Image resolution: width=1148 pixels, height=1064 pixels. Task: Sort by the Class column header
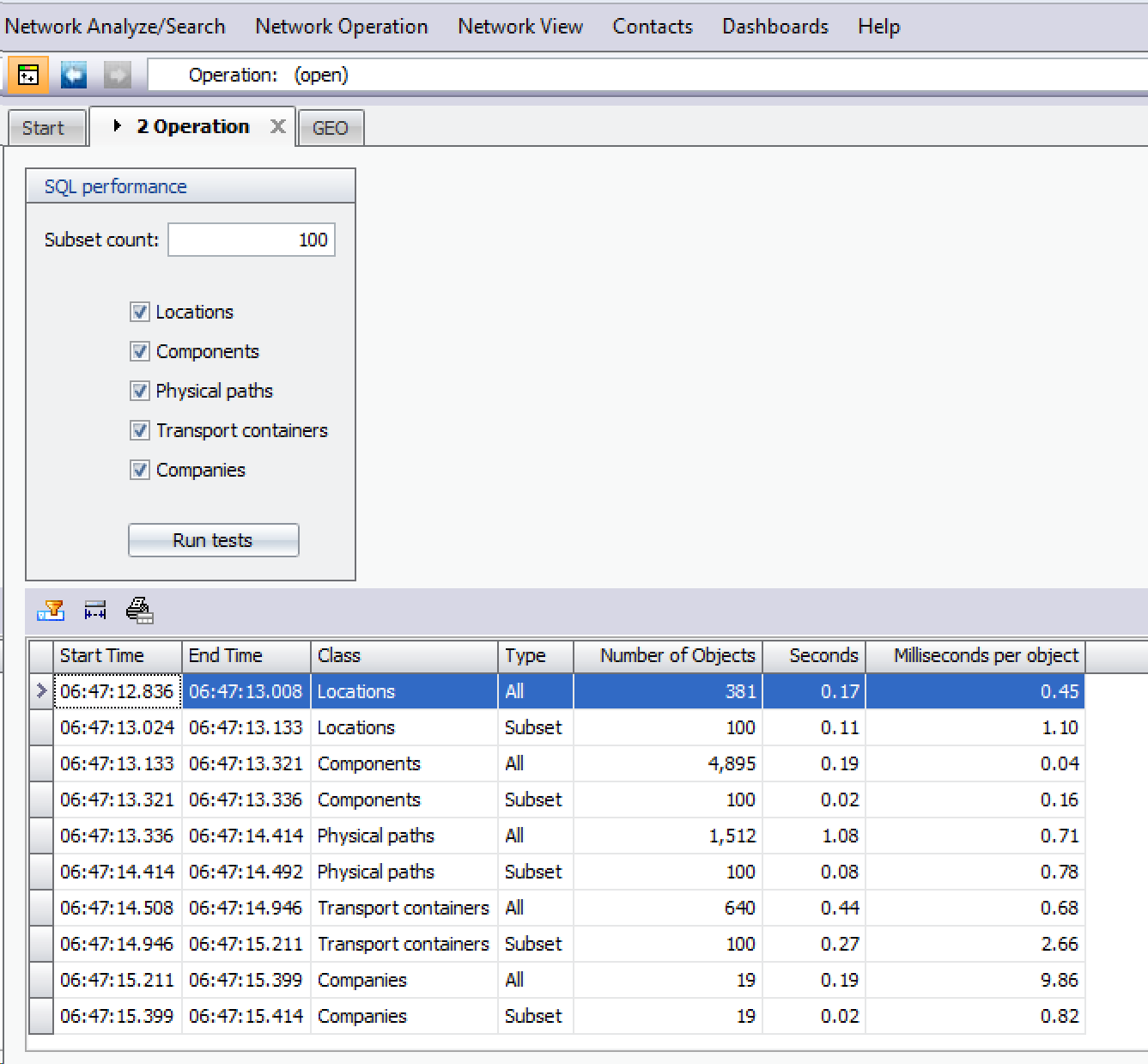[x=404, y=656]
